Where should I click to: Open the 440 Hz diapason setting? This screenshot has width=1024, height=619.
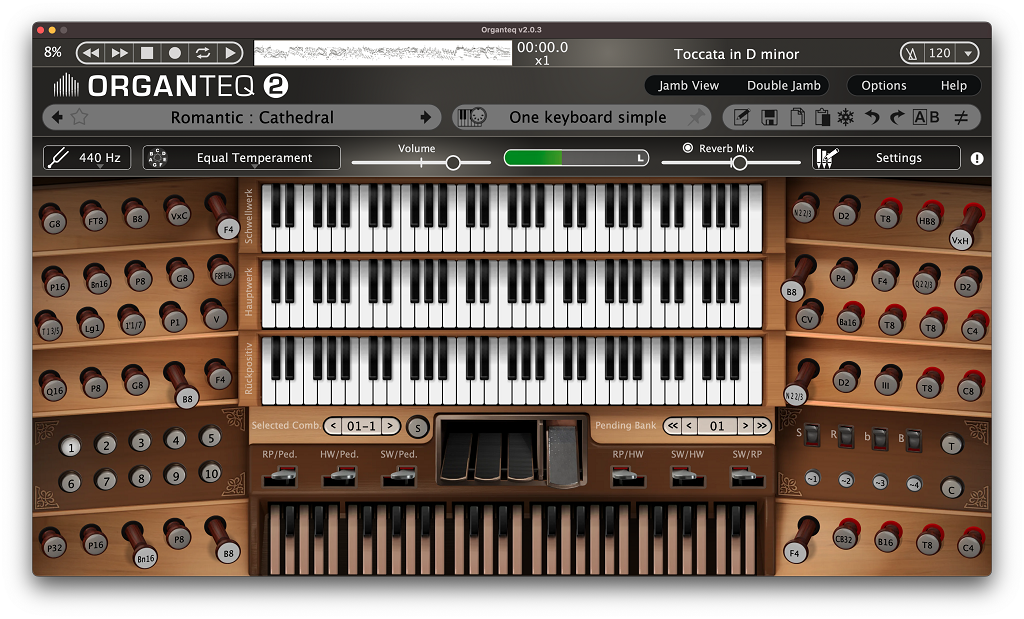tap(87, 157)
